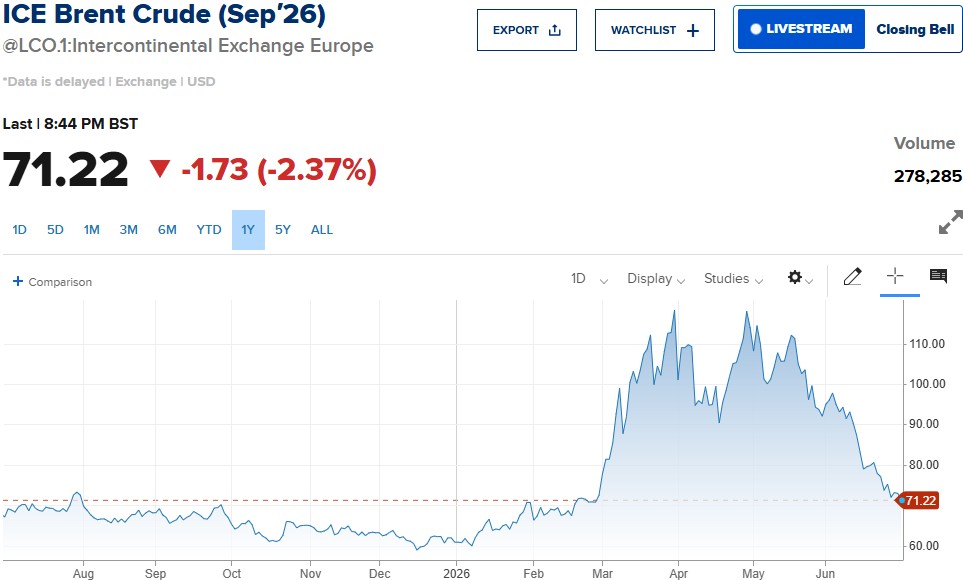This screenshot has height=580, width=963.
Task: Select the 1M time range tab
Action: pyautogui.click(x=92, y=230)
